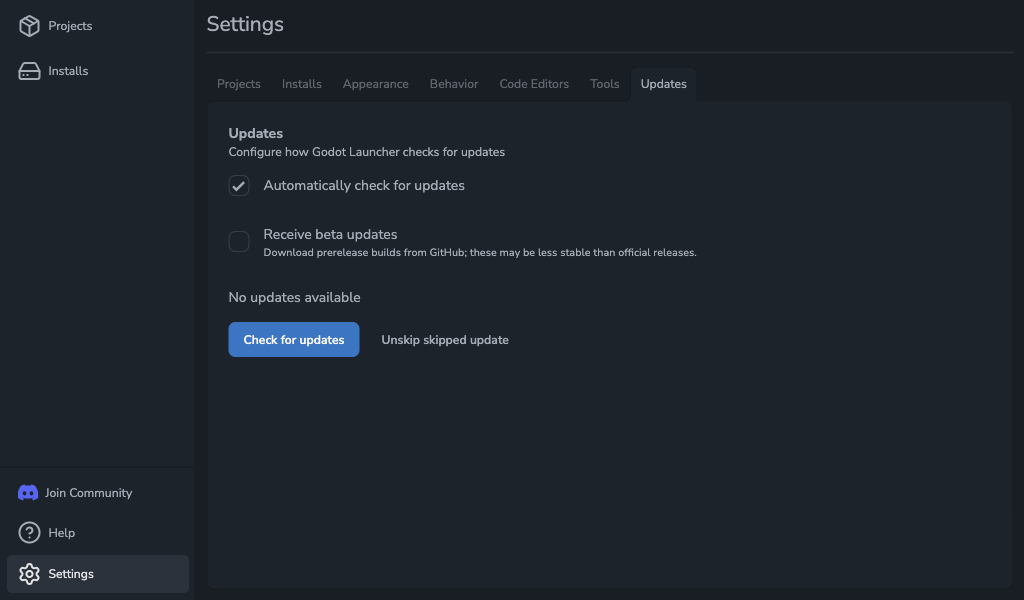
Task: Click the Settings gear icon in sidebar
Action: [29, 574]
